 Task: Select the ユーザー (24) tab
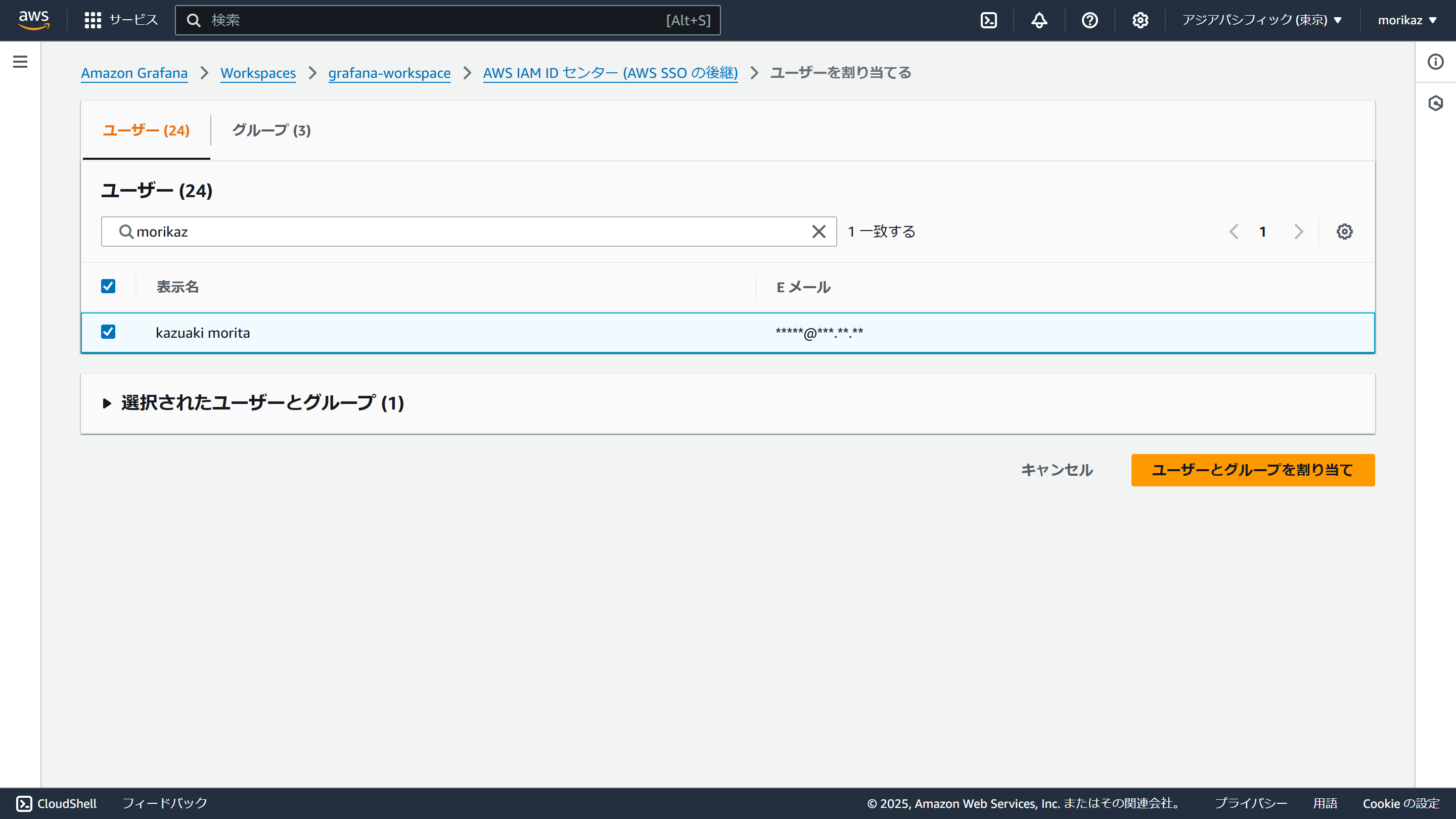tap(146, 130)
